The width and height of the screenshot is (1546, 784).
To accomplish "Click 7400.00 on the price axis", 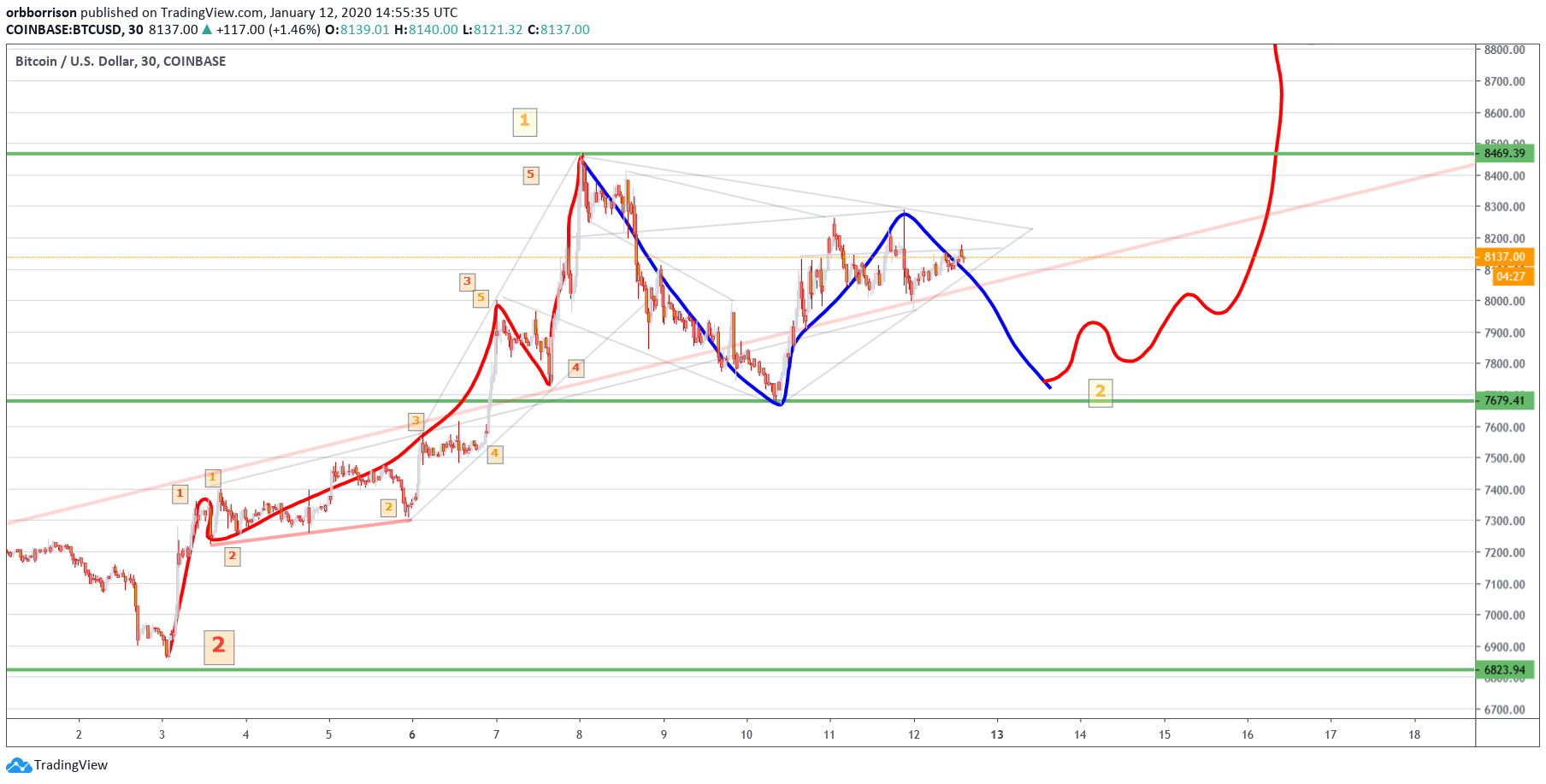I will point(1504,490).
